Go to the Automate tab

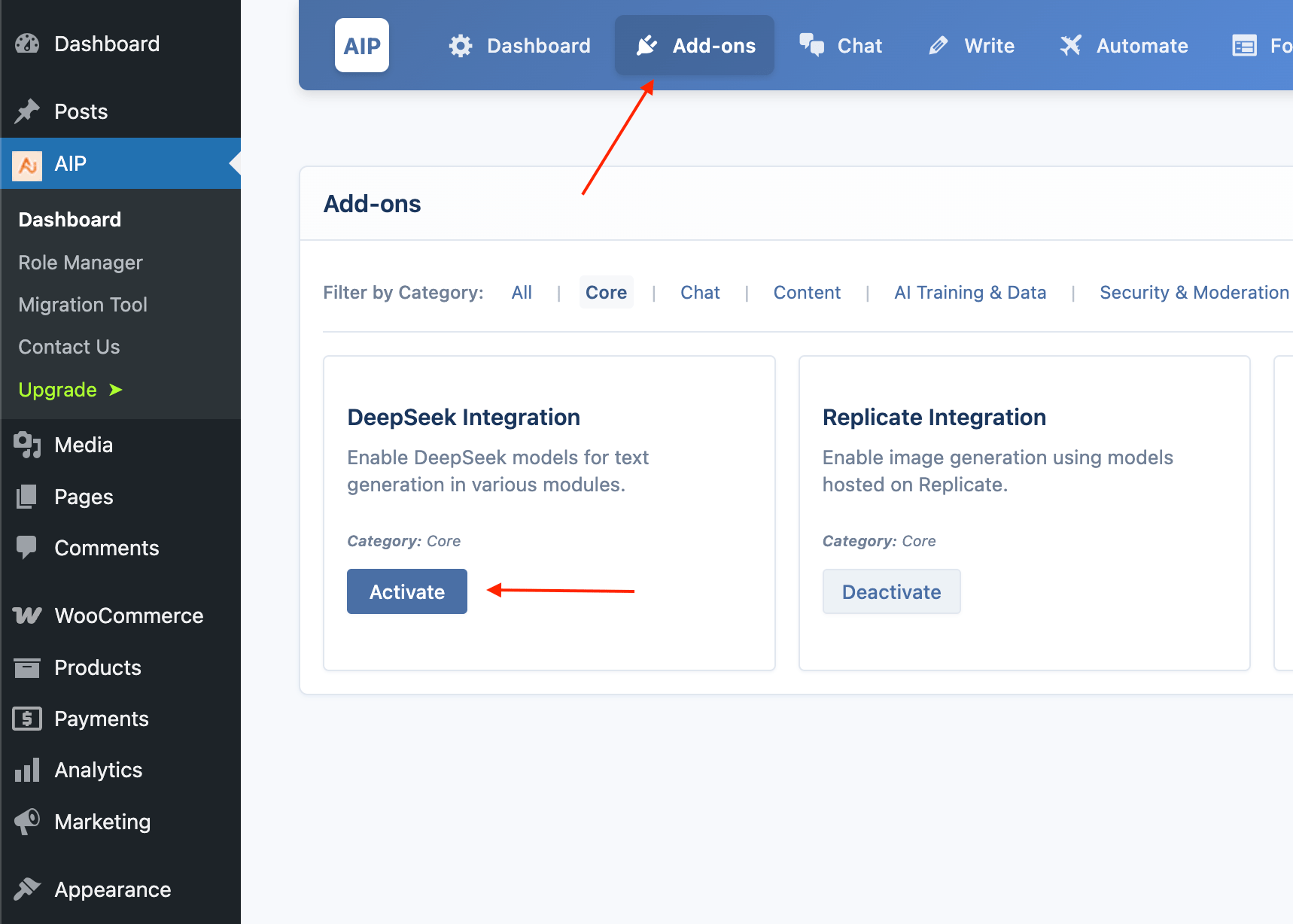pyautogui.click(x=1124, y=46)
